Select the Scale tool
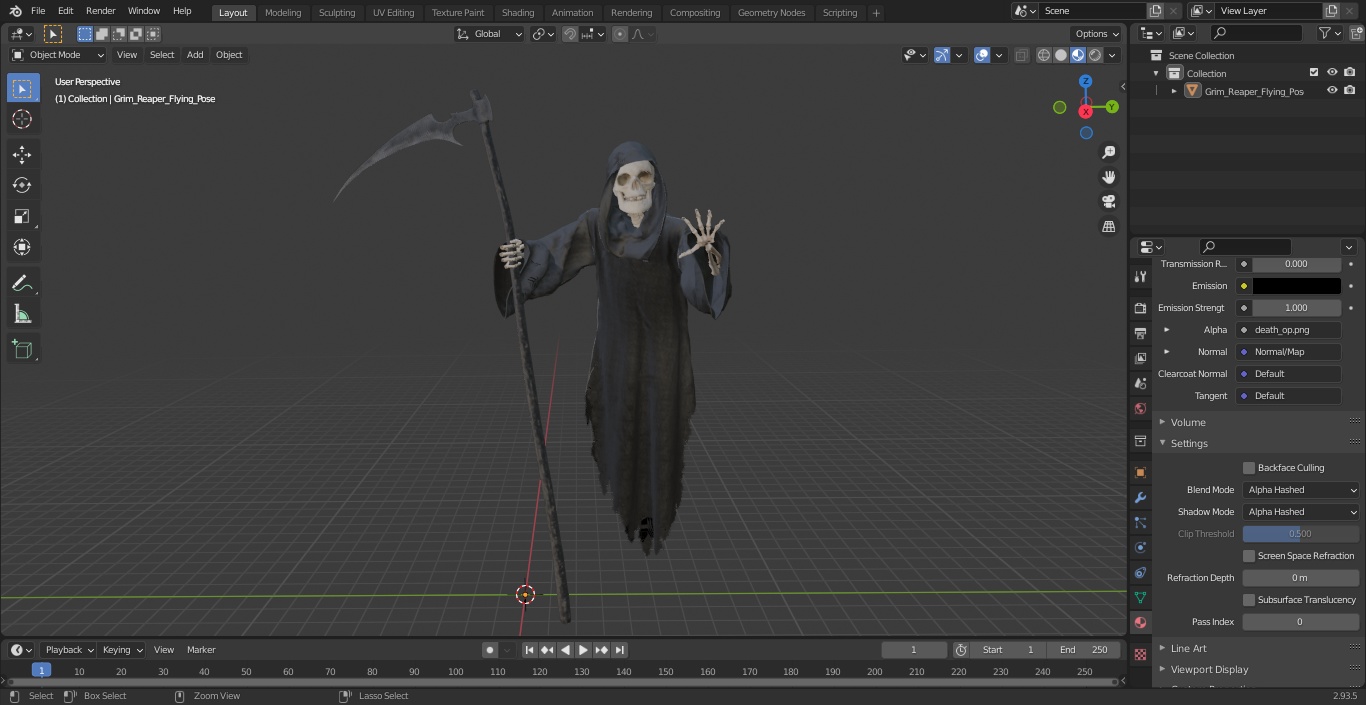1366x705 pixels. [x=22, y=216]
